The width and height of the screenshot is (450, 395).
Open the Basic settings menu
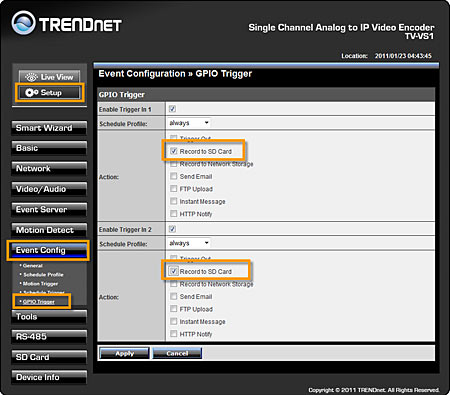click(49, 148)
